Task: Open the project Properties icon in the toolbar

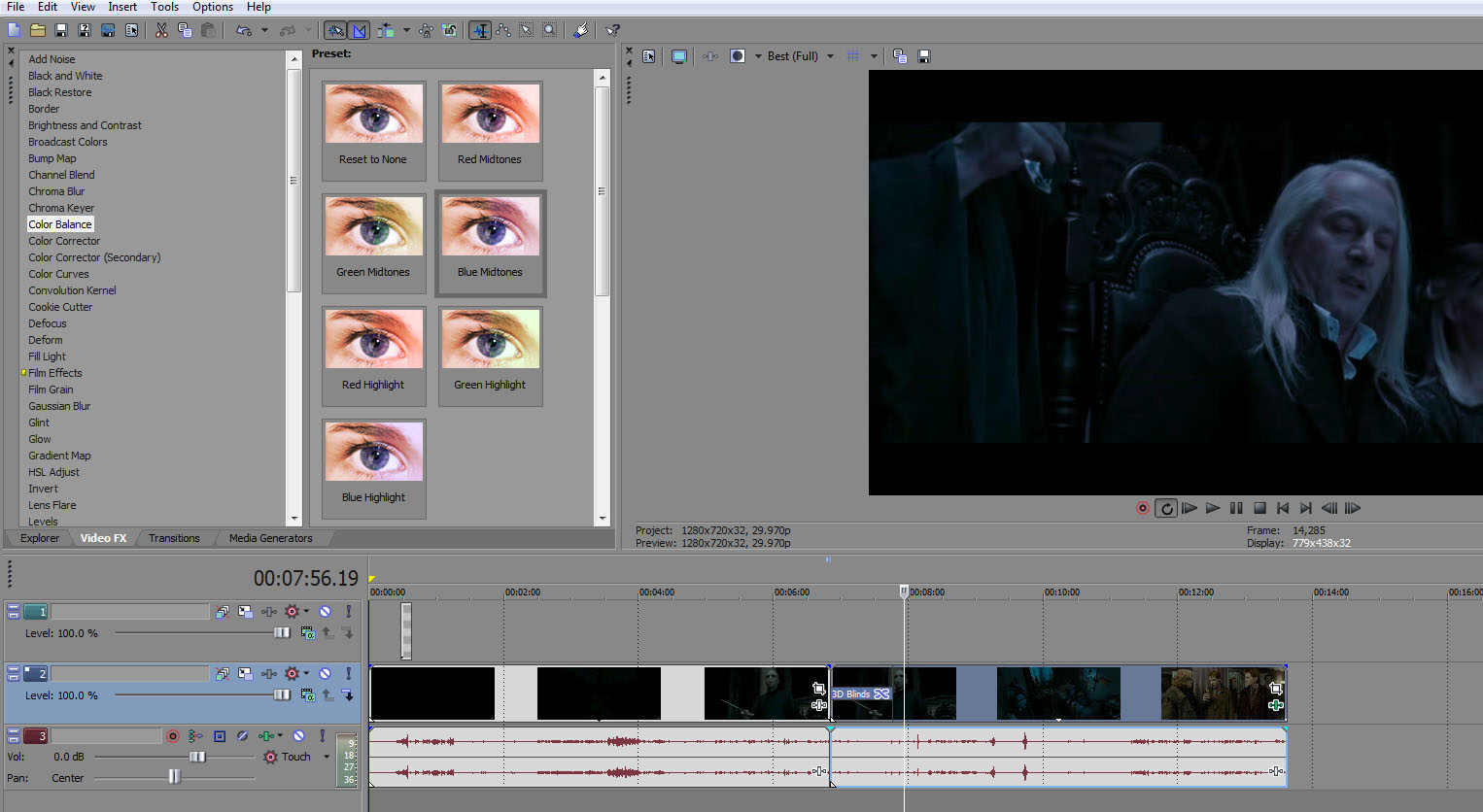Action: tap(131, 30)
